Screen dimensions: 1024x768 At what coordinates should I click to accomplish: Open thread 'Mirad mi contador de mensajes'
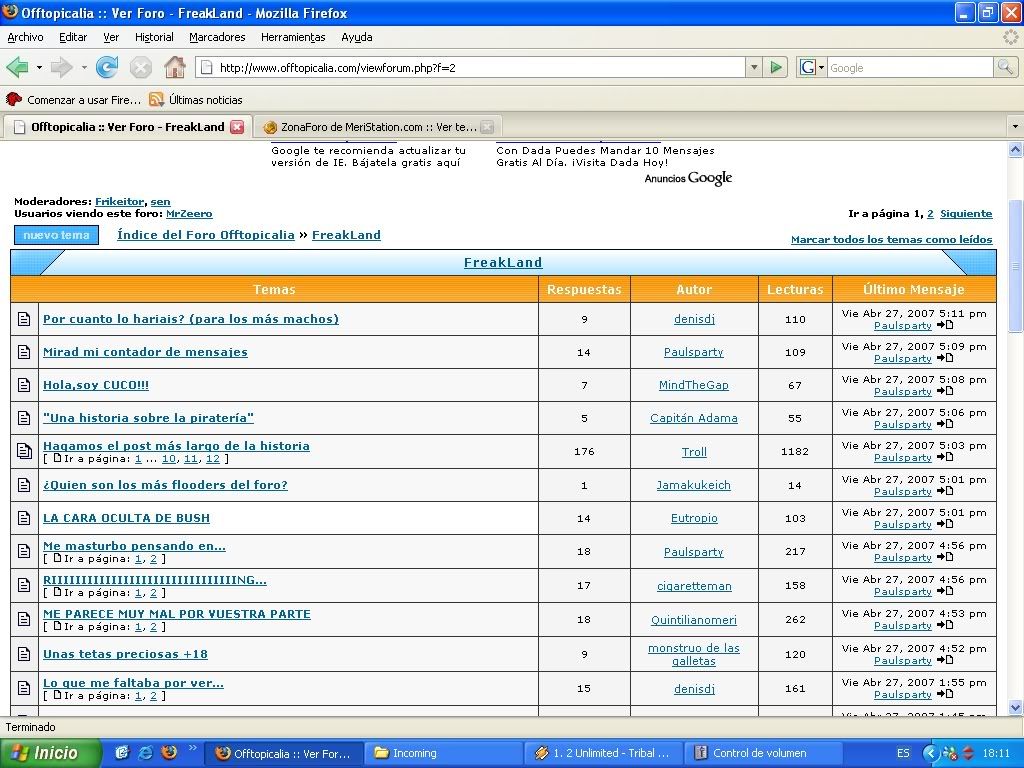(145, 352)
